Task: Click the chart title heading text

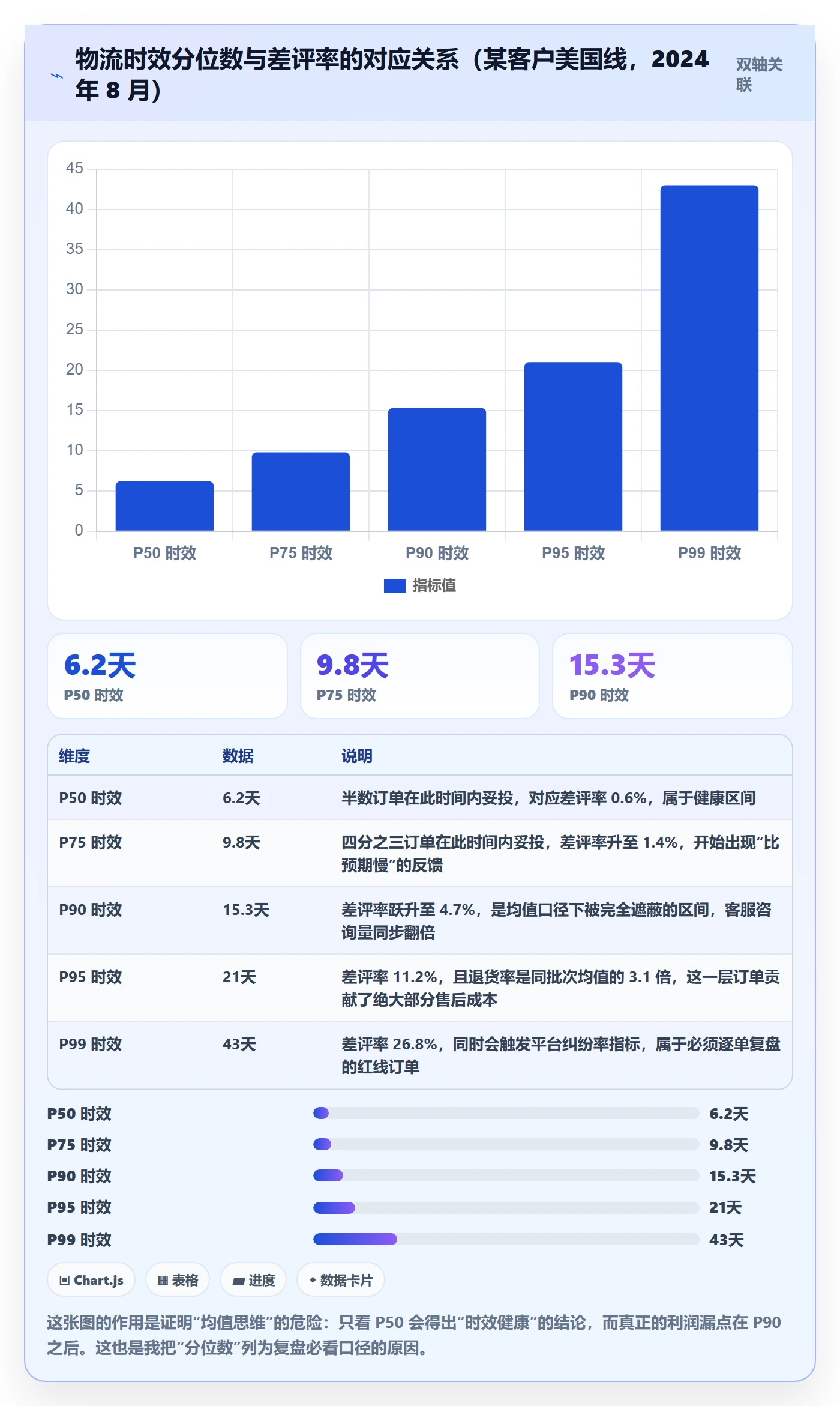Action: [392, 74]
